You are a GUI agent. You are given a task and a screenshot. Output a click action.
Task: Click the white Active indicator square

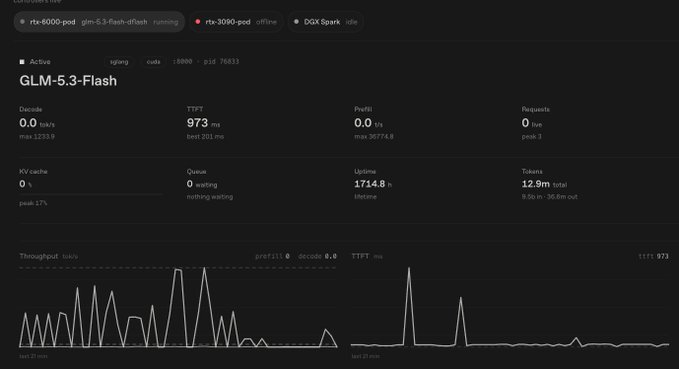pyautogui.click(x=22, y=62)
